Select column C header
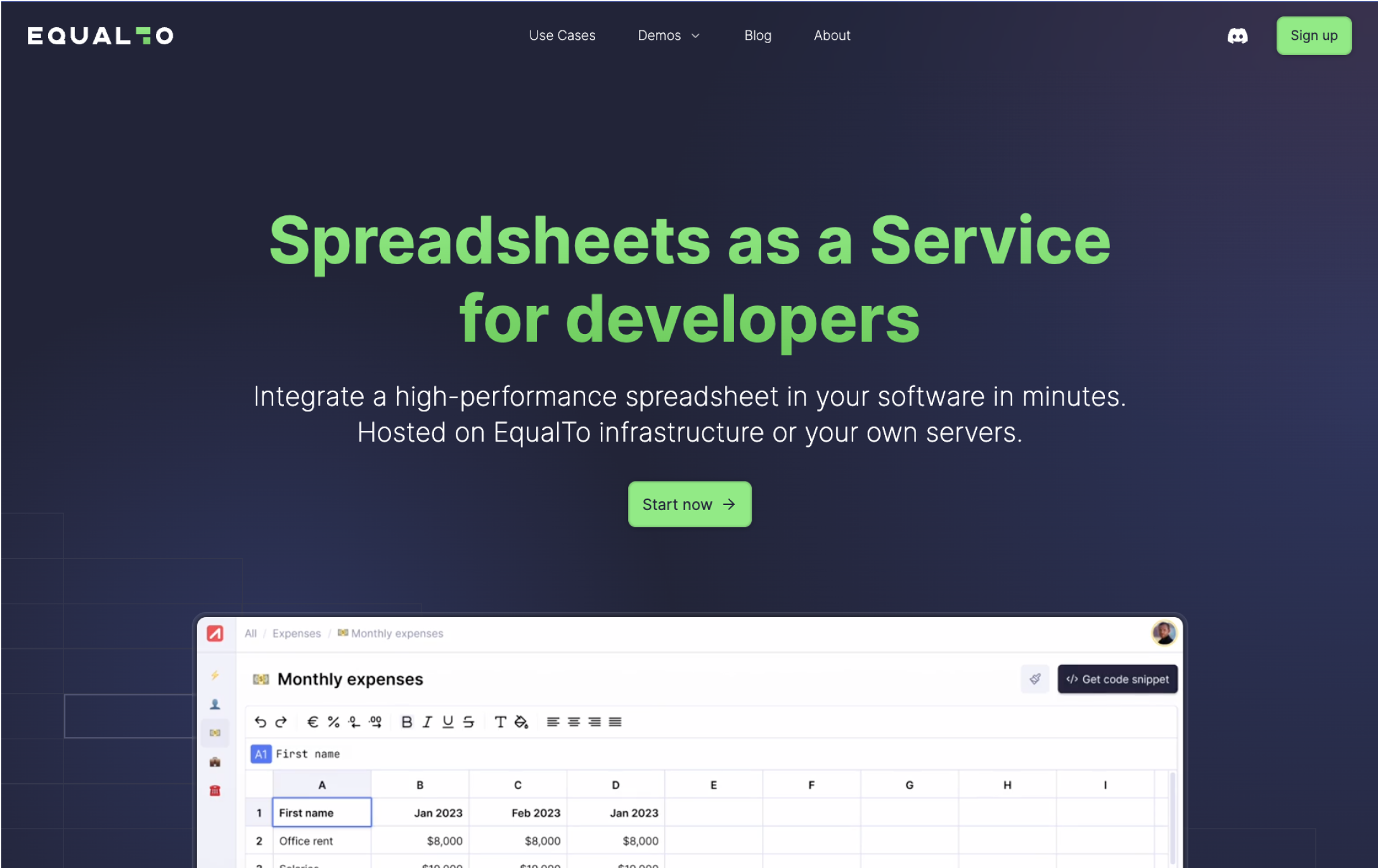Viewport: 1378px width, 868px height. tap(518, 784)
